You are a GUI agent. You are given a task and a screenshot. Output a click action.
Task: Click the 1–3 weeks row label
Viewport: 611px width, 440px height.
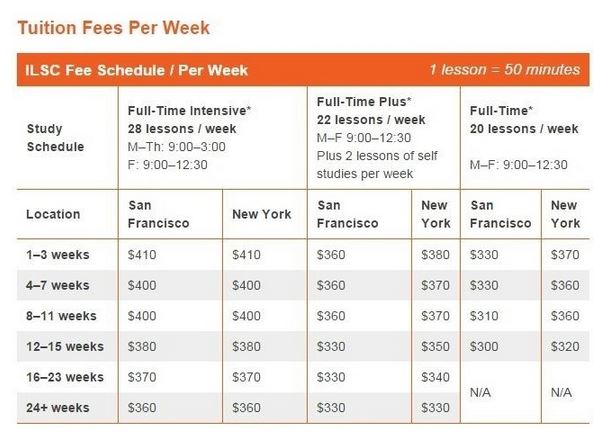click(x=58, y=254)
